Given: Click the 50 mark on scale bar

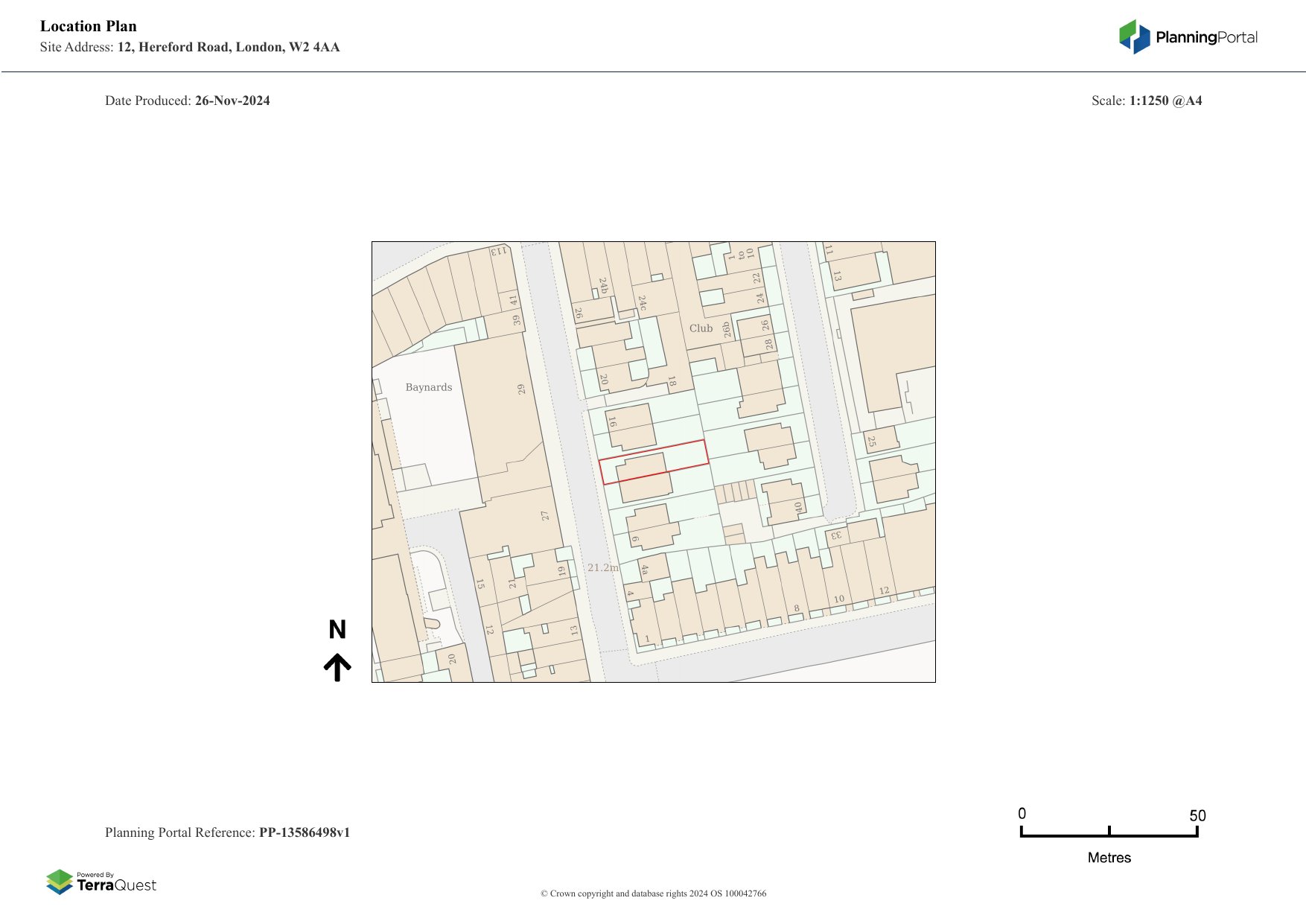Looking at the screenshot, I should tap(1197, 815).
